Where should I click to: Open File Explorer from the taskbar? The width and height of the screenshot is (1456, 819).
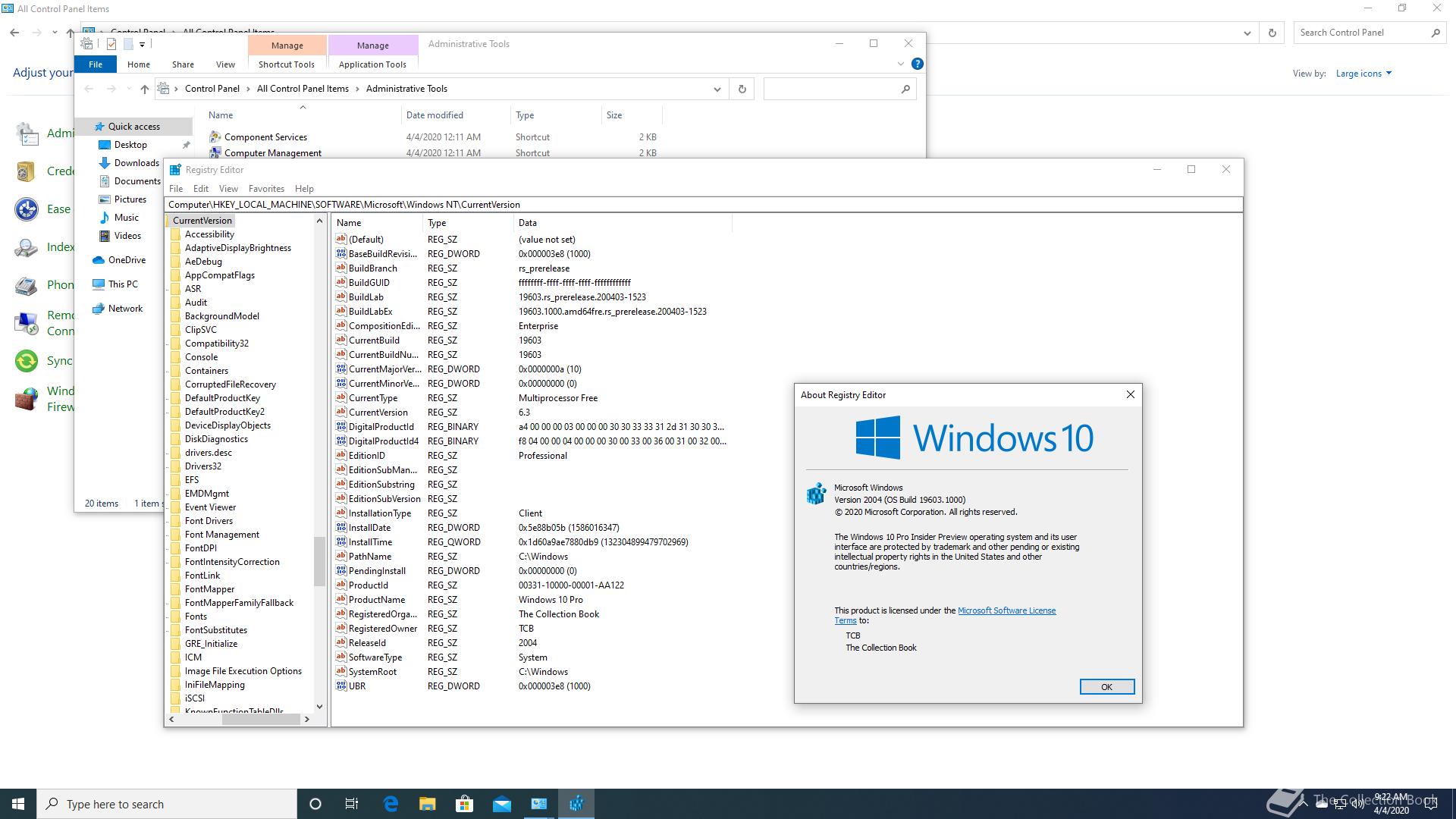pos(427,804)
